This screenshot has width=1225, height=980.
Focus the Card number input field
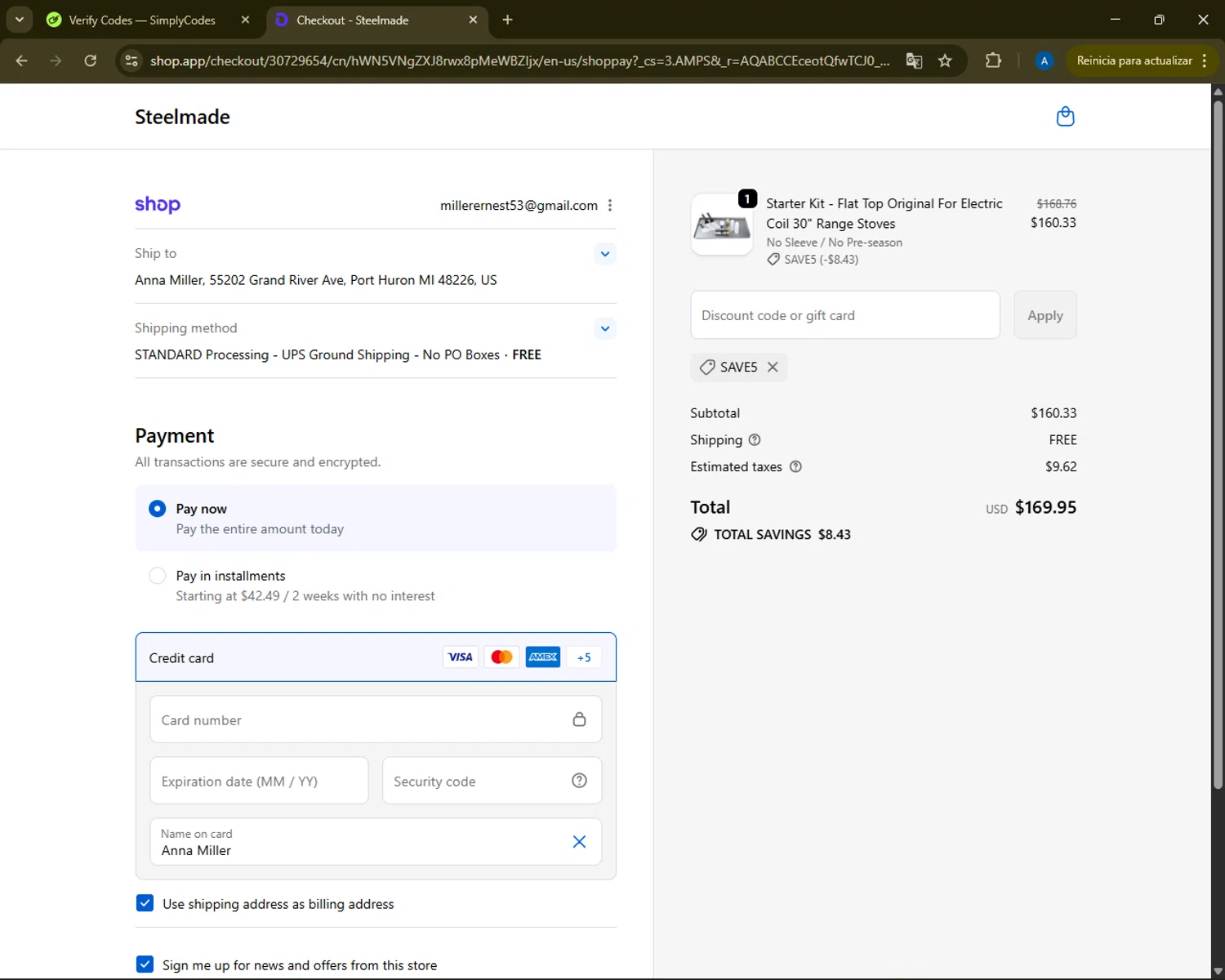[376, 719]
